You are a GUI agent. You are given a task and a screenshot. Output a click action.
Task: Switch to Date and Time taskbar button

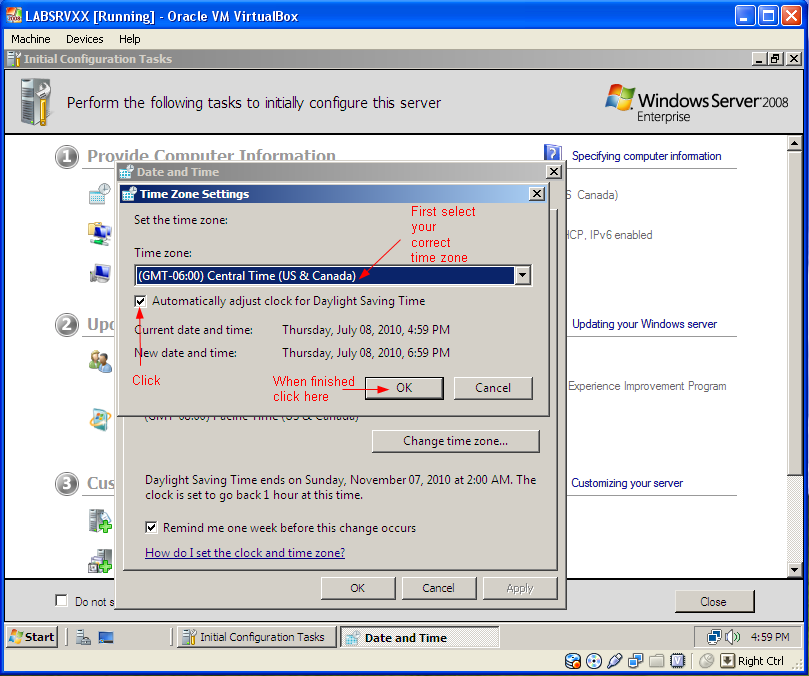420,638
